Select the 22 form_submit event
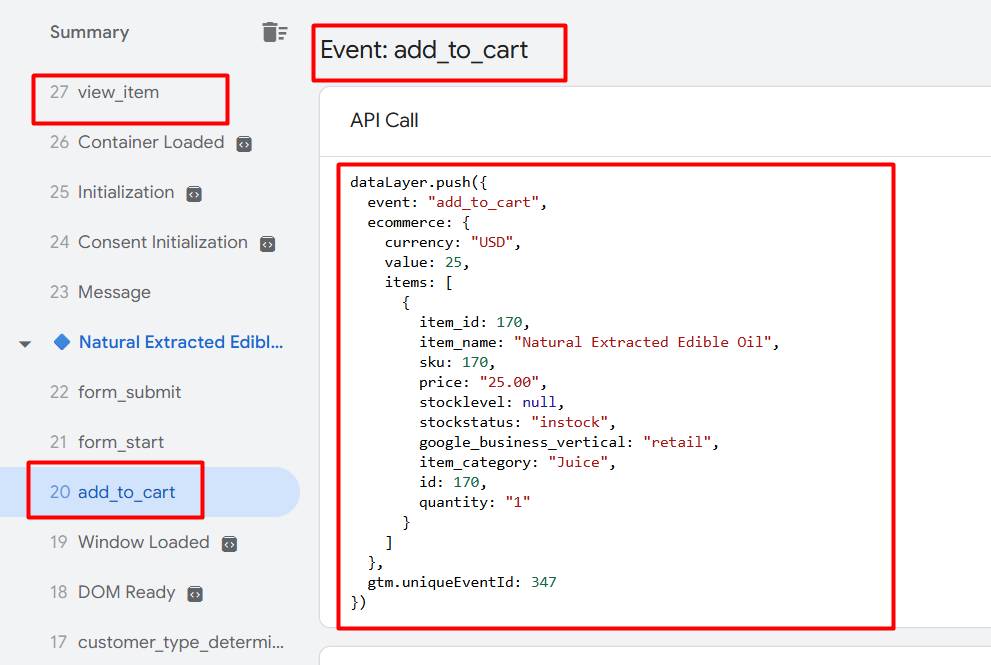This screenshot has width=991, height=665. pos(129,392)
